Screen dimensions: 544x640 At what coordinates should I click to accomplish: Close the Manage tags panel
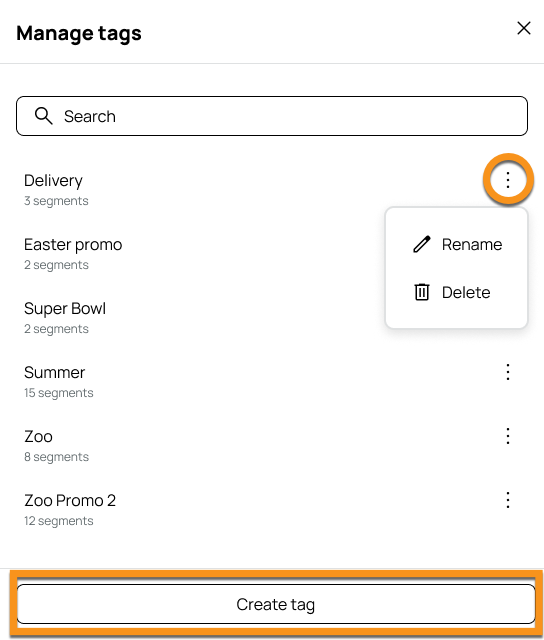[524, 28]
